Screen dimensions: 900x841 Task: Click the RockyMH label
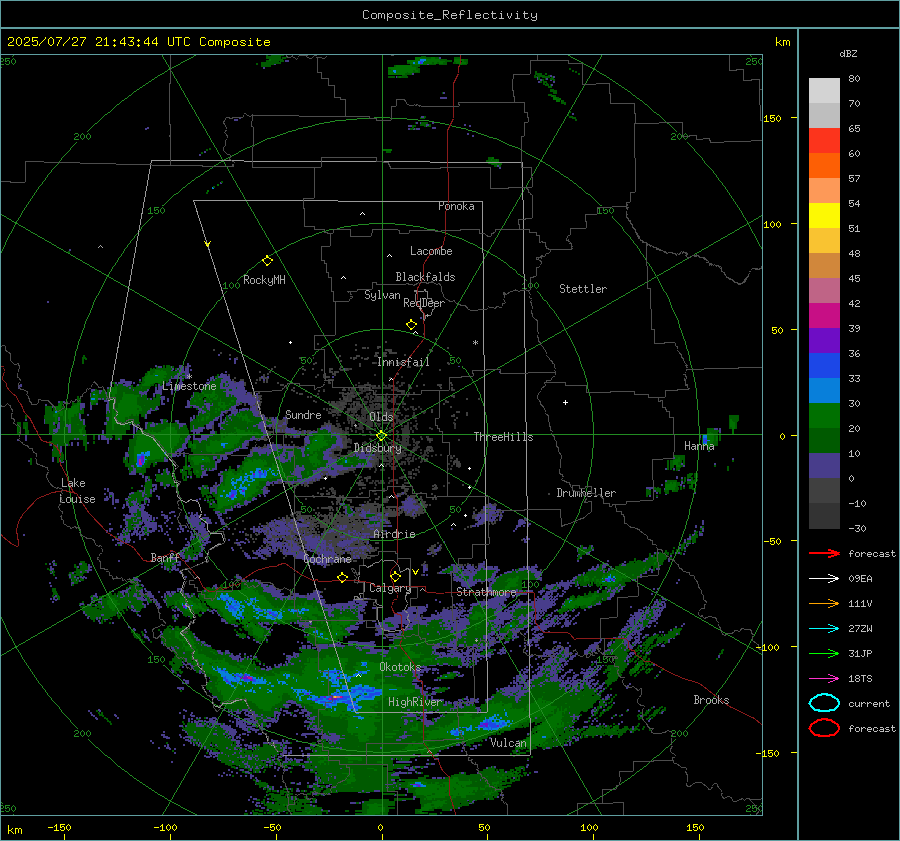pyautogui.click(x=264, y=280)
